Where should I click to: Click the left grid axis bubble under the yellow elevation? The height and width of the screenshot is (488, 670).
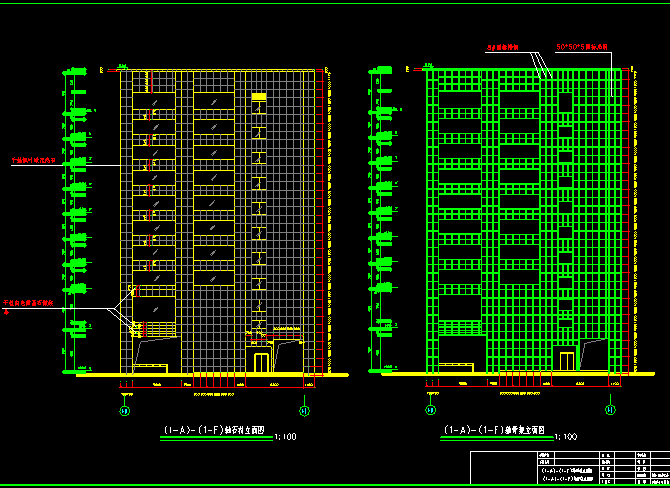(125, 410)
